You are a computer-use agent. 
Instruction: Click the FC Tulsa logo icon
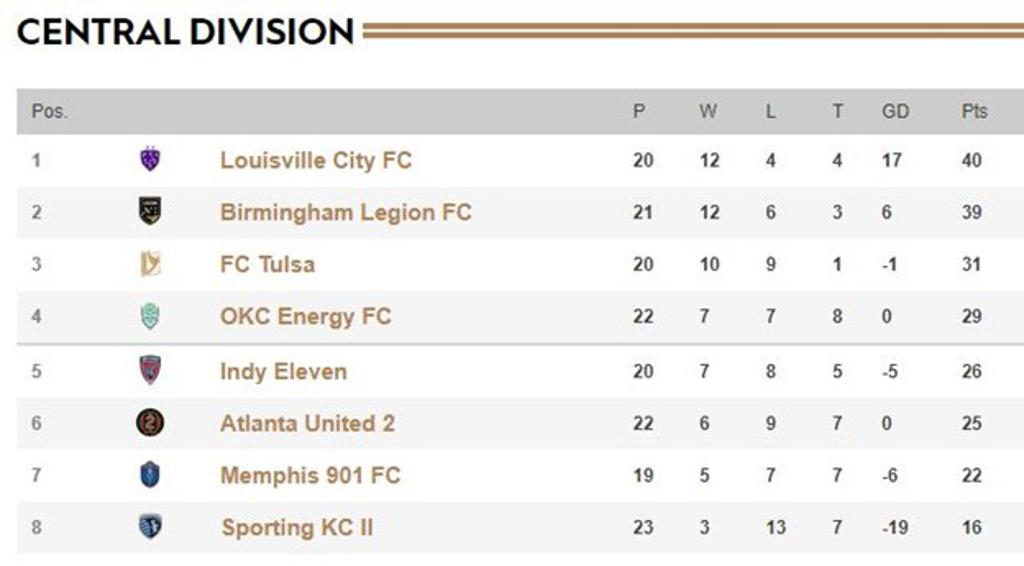pyautogui.click(x=150, y=264)
